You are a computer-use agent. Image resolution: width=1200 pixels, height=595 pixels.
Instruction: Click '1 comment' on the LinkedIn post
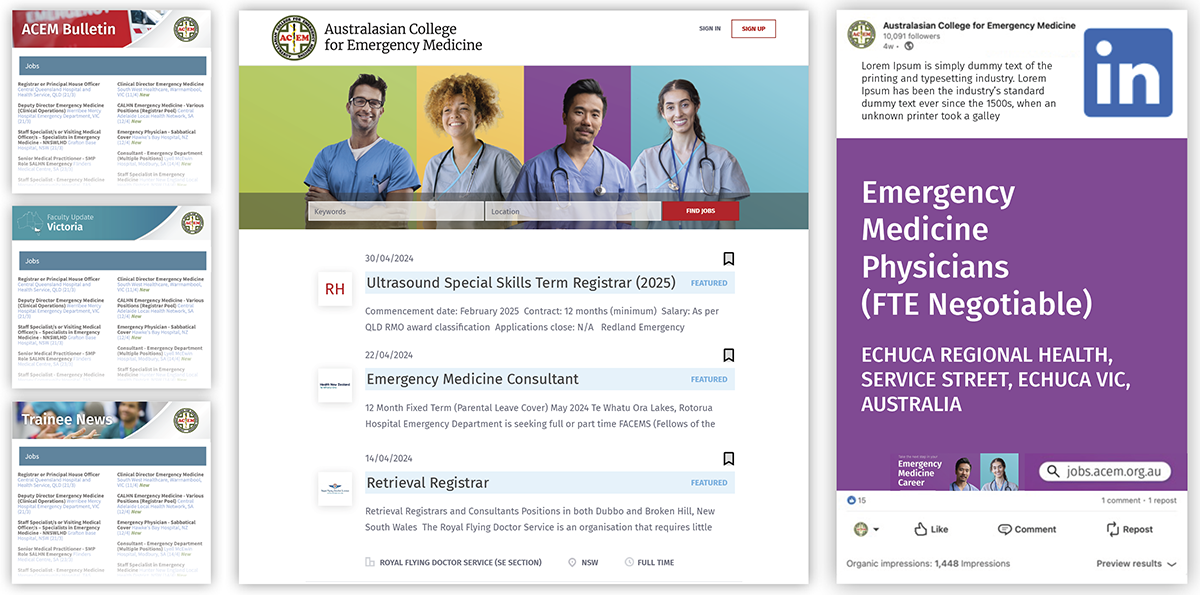[x=1120, y=500]
